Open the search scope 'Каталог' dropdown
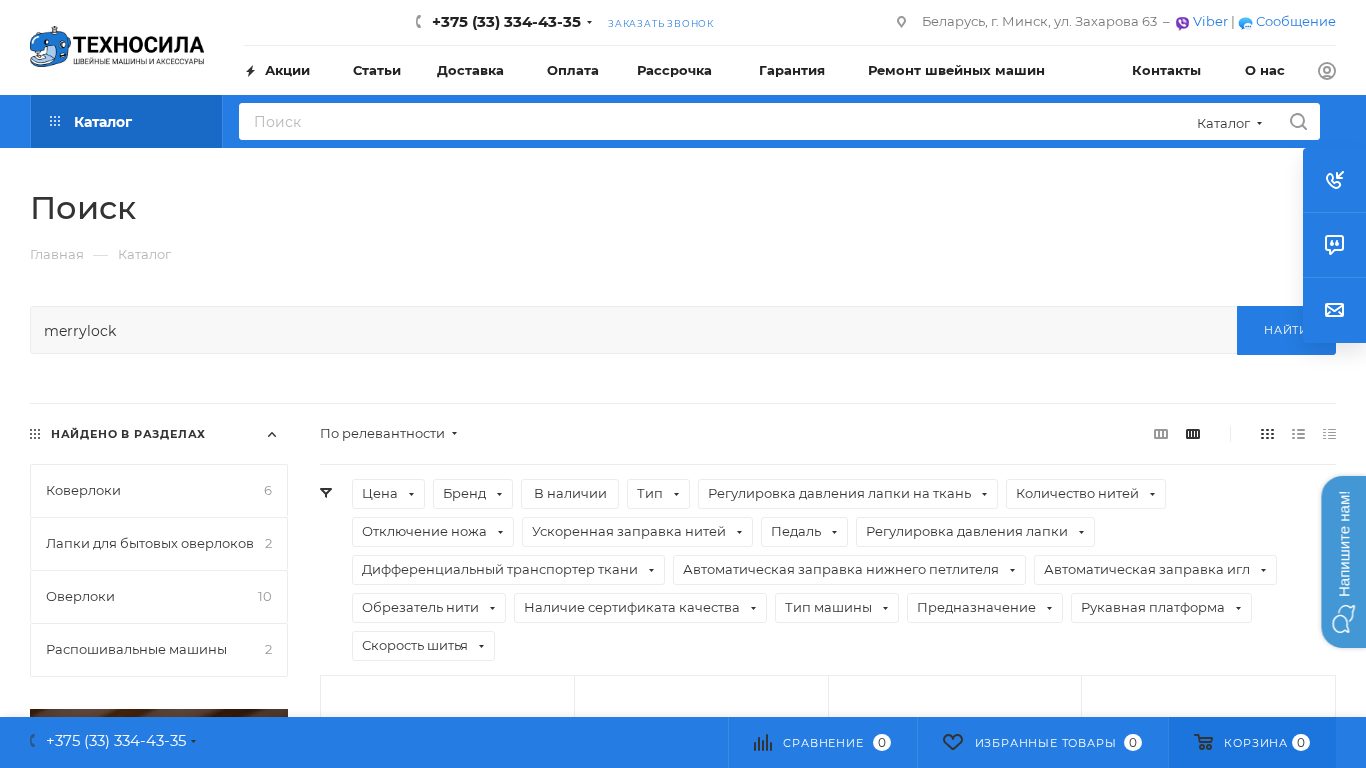The height and width of the screenshot is (768, 1366). click(x=1229, y=123)
